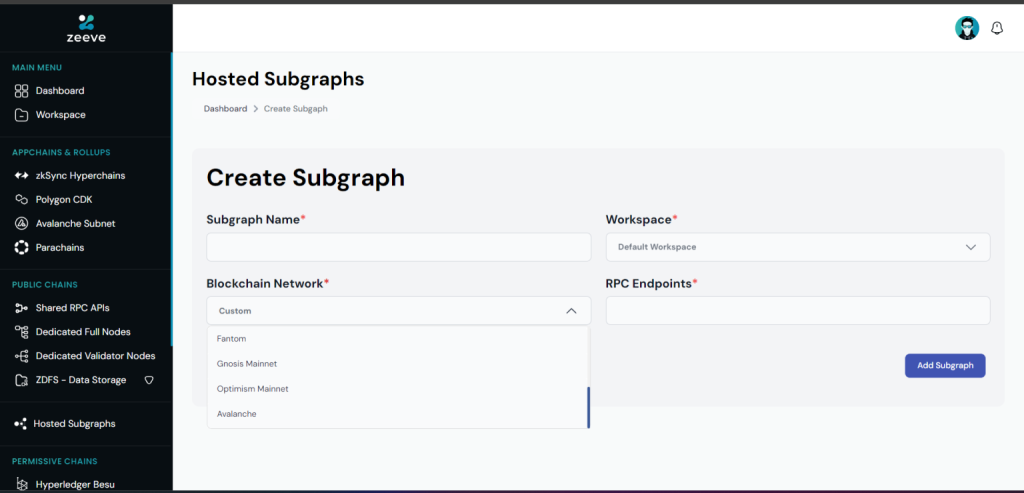1024x493 pixels.
Task: Click the Avalanche Subnet icon
Action: click(x=22, y=223)
